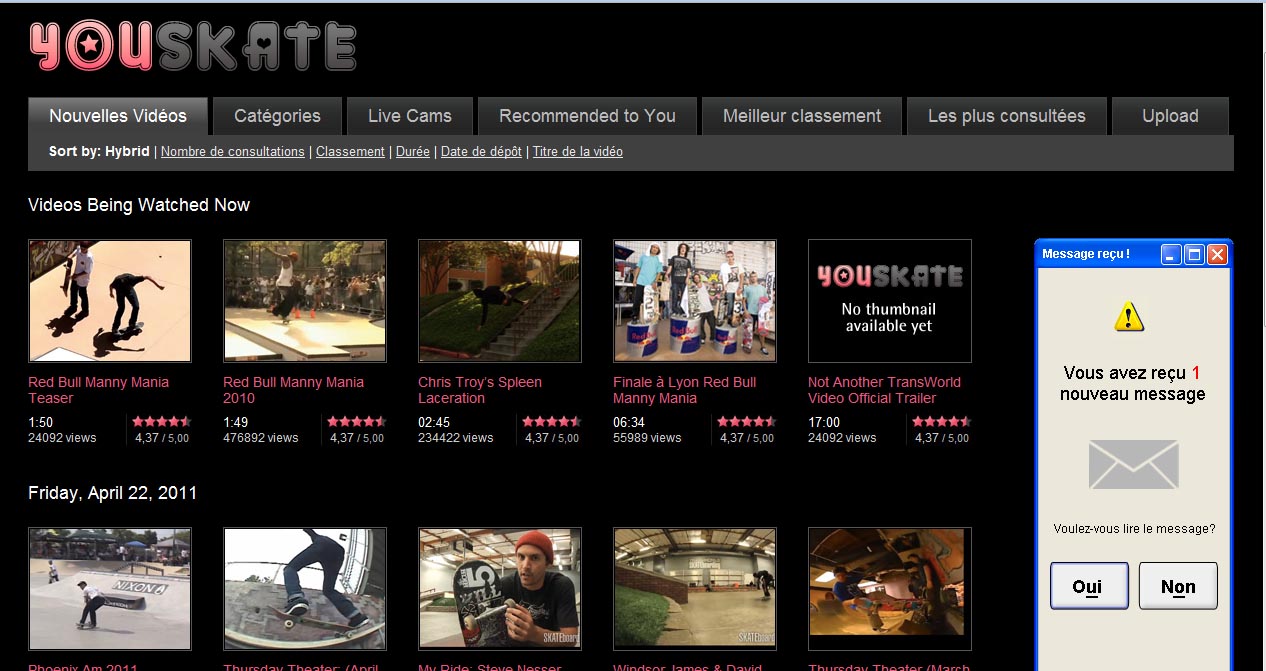Open the Upload tab
The width and height of the screenshot is (1266, 671).
click(x=1169, y=116)
